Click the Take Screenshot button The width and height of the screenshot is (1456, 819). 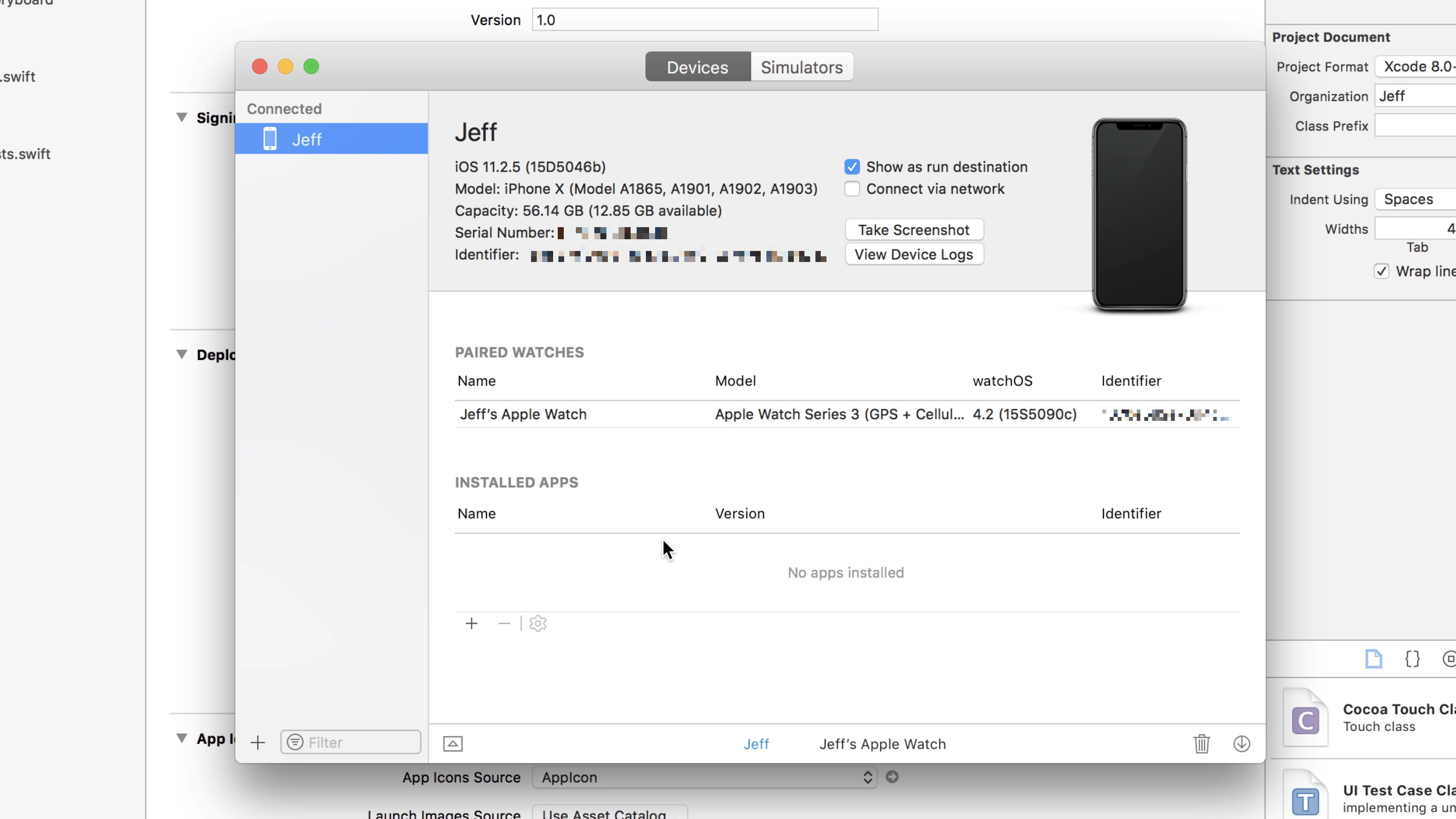[914, 229]
